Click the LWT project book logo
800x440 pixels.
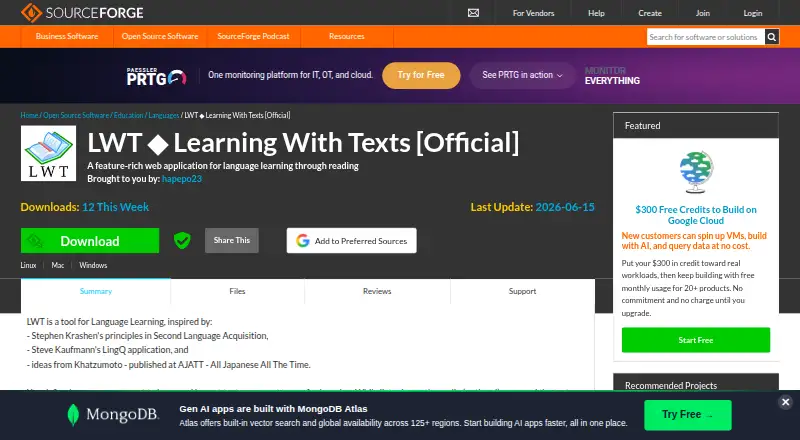(48, 153)
